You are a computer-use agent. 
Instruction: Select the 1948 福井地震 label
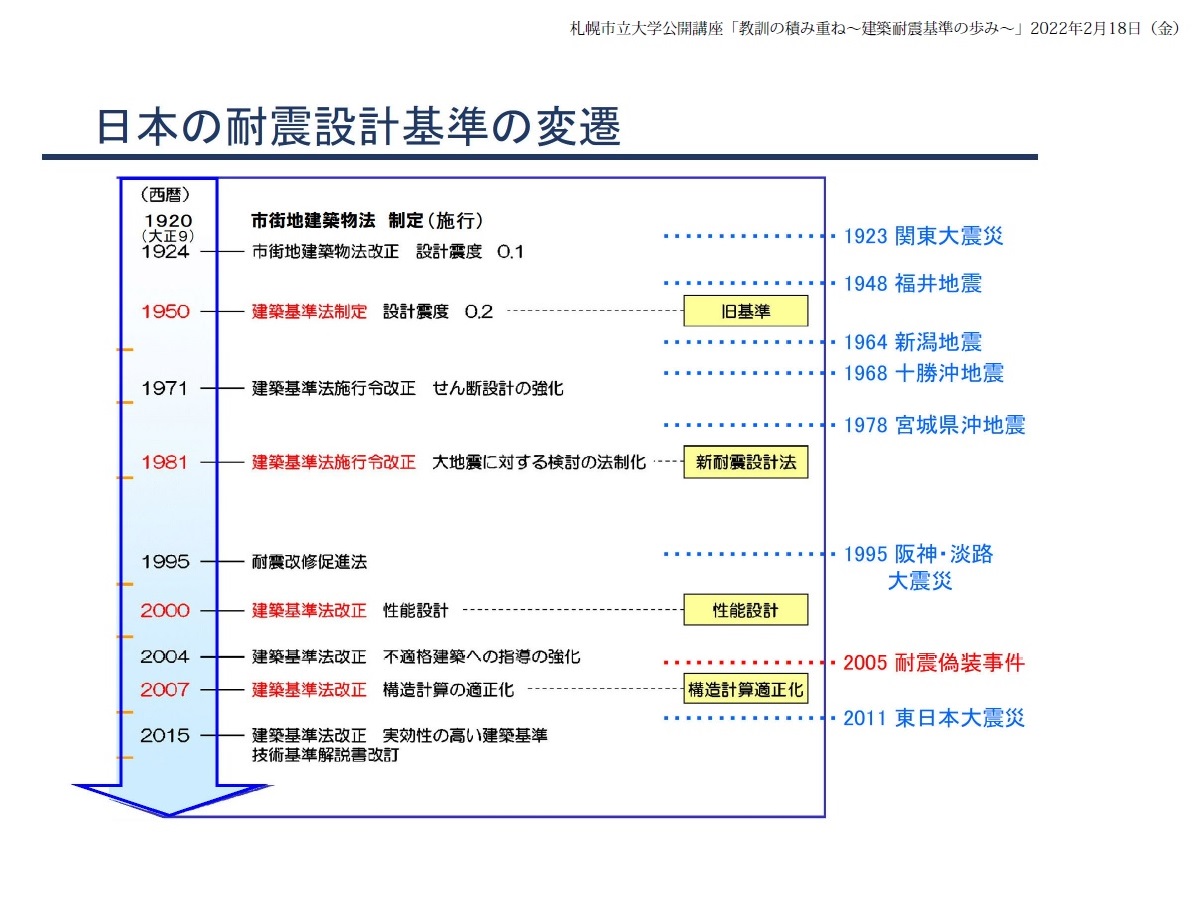point(912,284)
